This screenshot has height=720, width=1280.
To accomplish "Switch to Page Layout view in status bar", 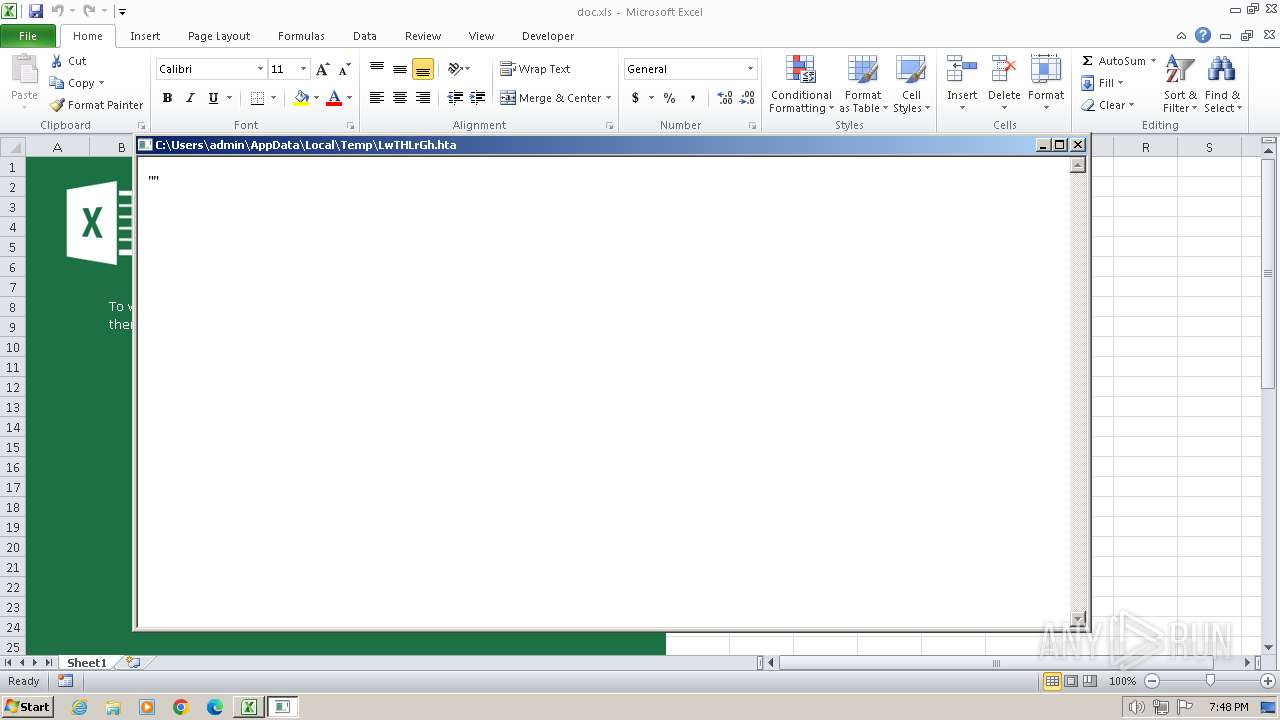I will click(1071, 681).
